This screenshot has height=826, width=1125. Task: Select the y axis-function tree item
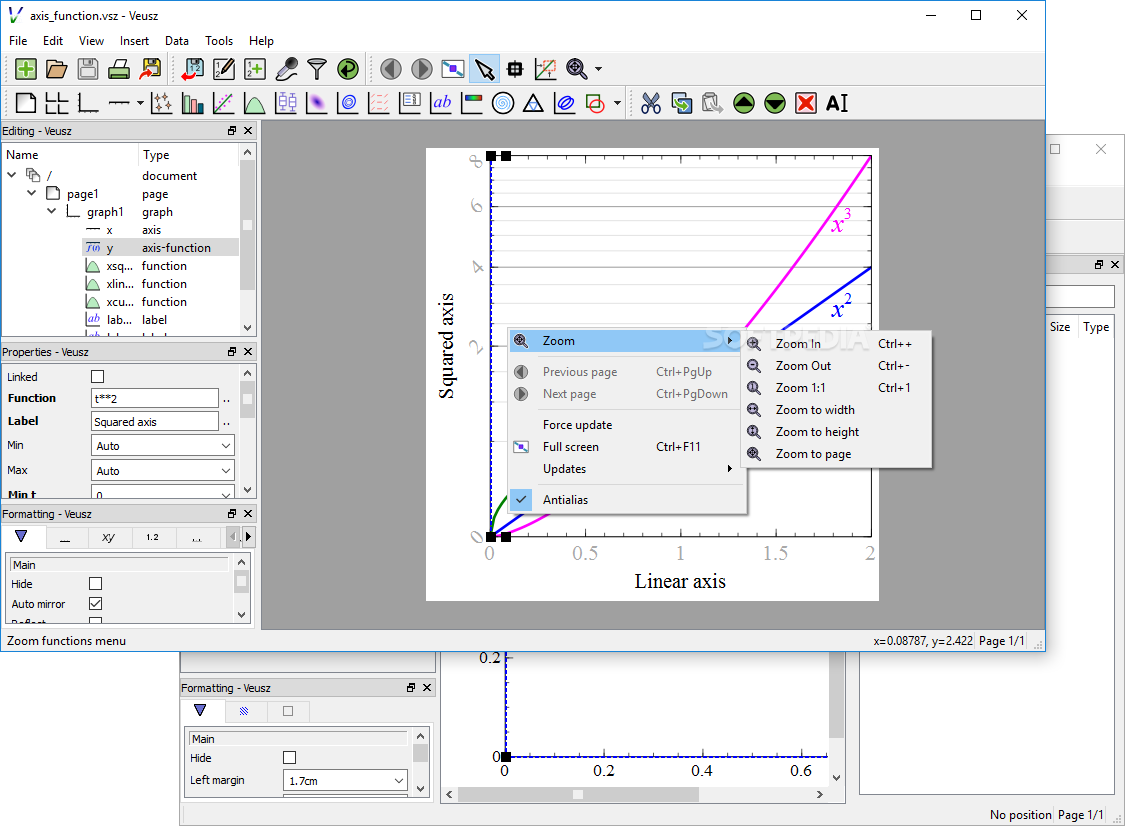(161, 248)
